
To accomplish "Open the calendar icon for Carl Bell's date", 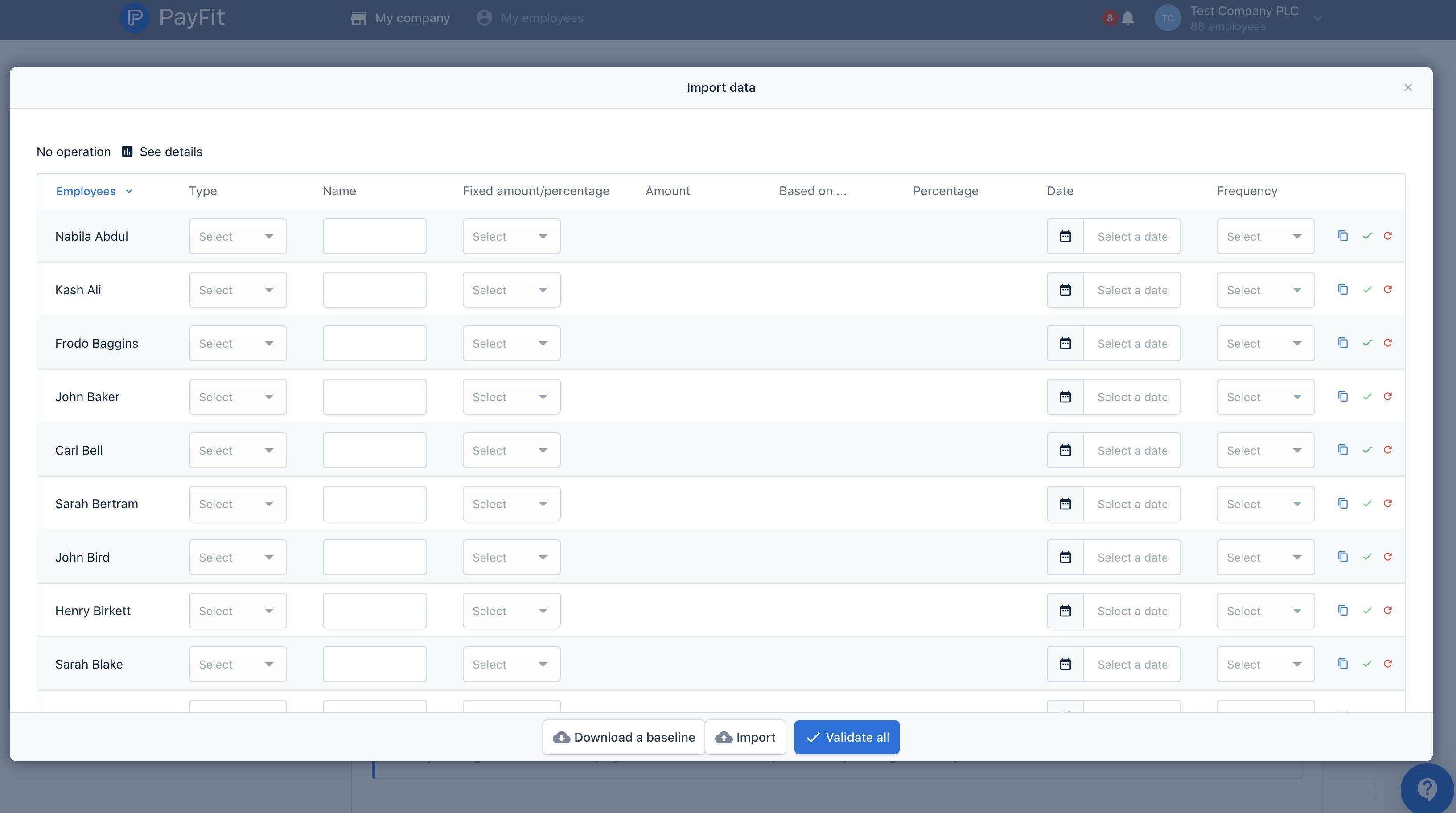I will [x=1065, y=450].
